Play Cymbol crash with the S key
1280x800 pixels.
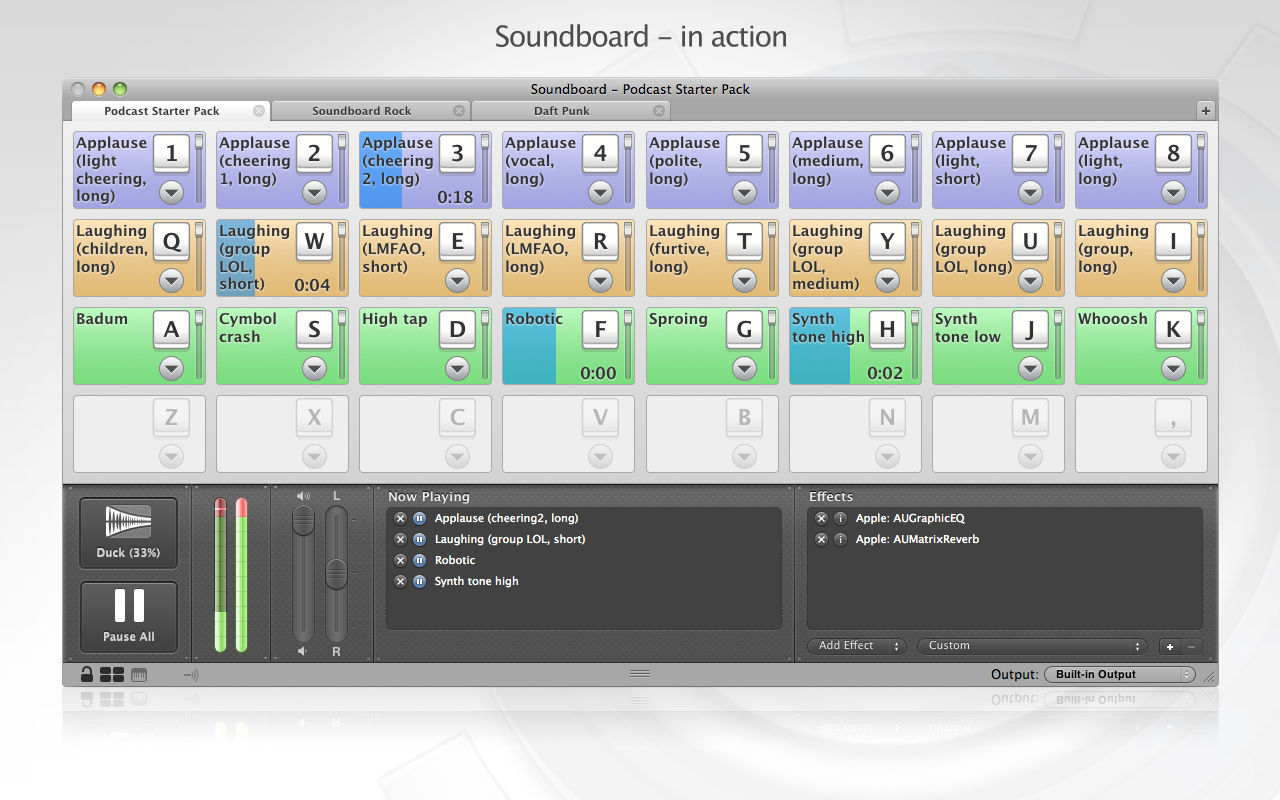click(314, 329)
